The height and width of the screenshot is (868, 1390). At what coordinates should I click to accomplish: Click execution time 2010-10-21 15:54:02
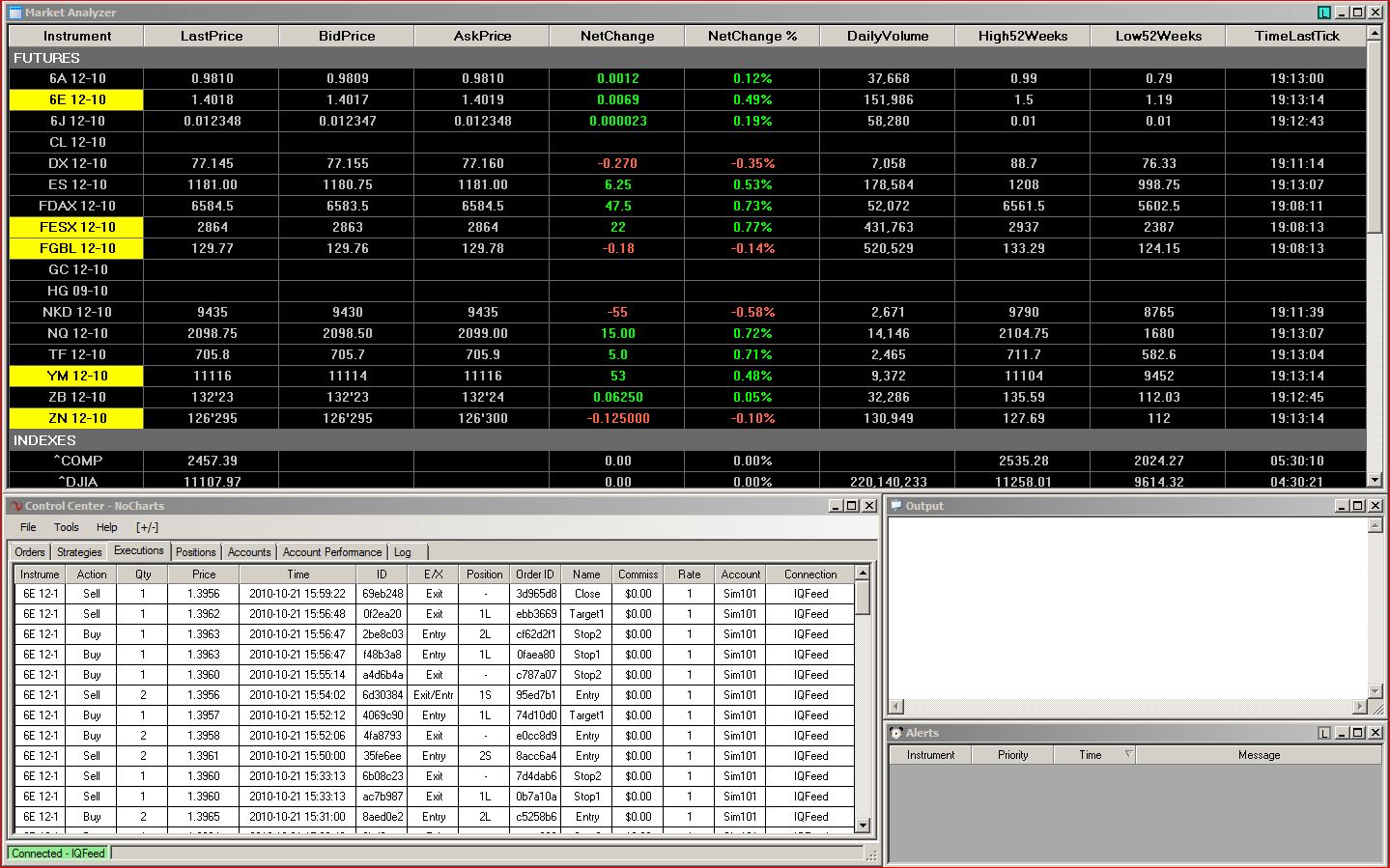298,695
